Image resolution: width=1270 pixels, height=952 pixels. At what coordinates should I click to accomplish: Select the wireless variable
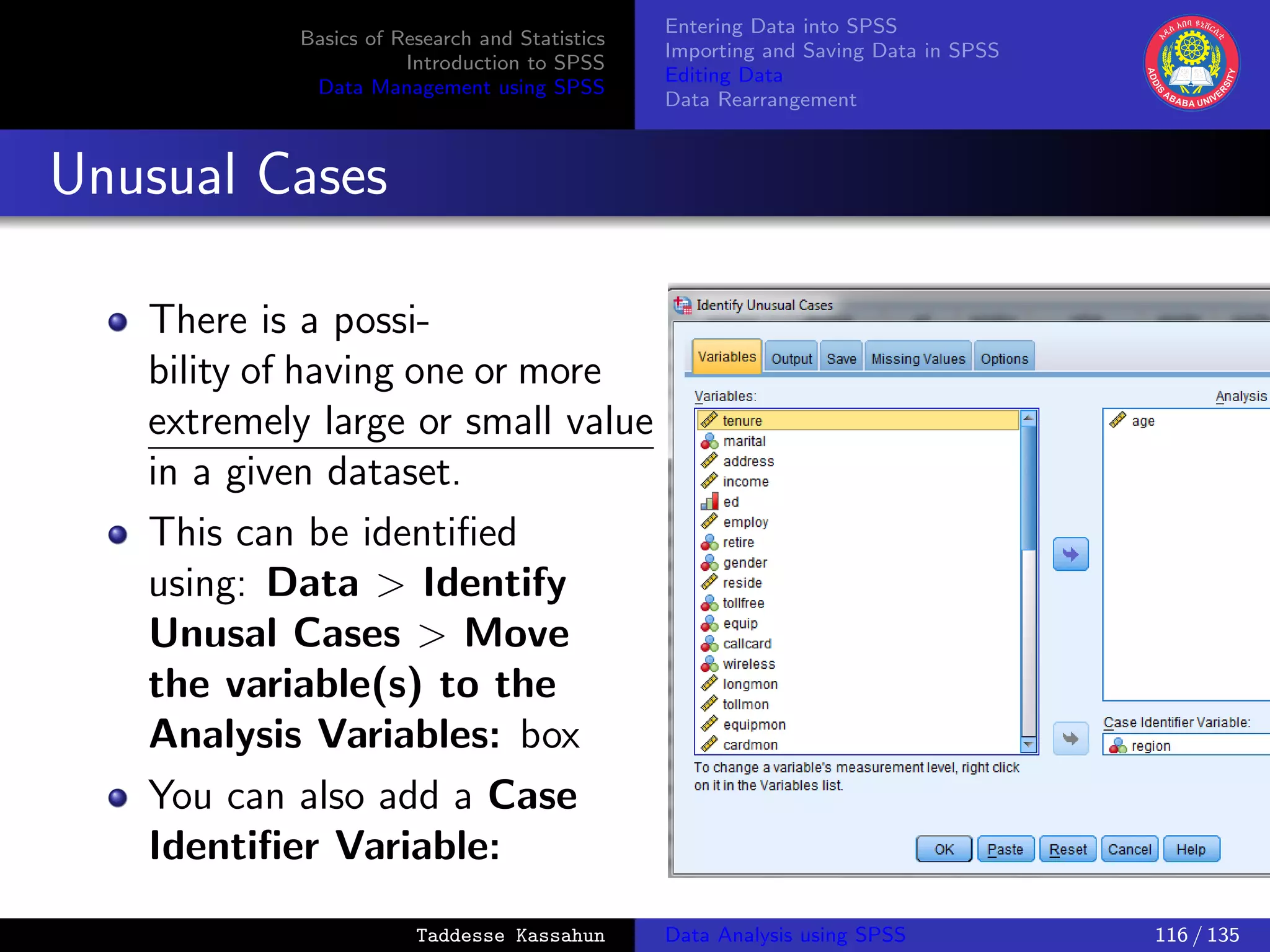click(x=859, y=664)
